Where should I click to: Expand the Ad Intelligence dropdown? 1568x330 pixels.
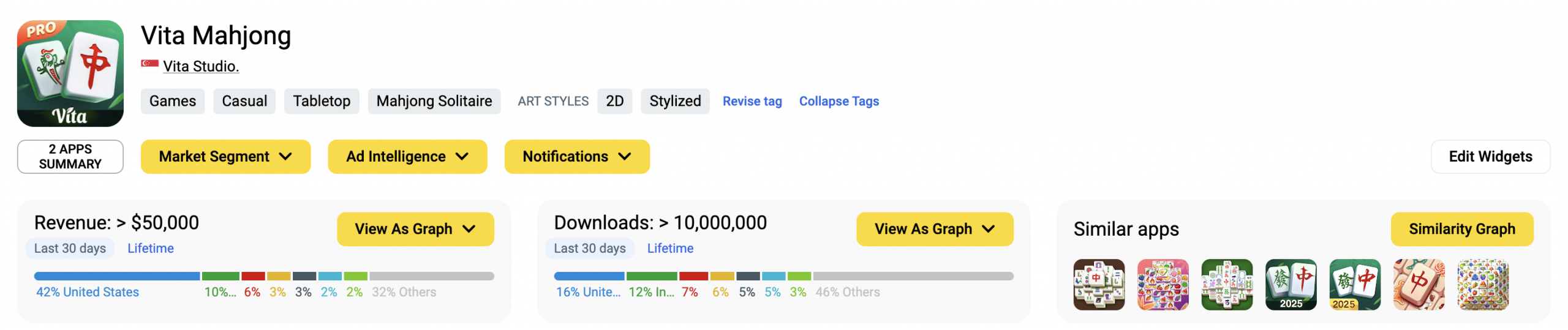point(407,157)
